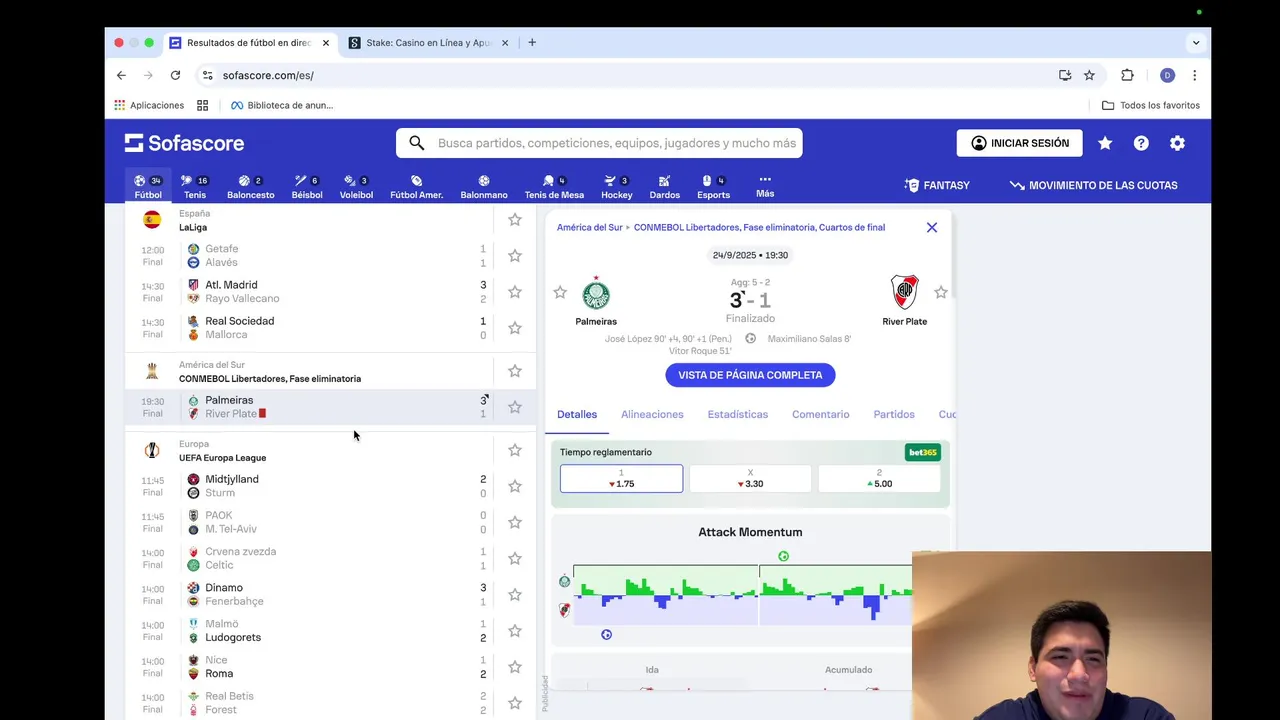The height and width of the screenshot is (720, 1280).
Task: Select the Balonmano sport icon
Action: click(x=484, y=186)
